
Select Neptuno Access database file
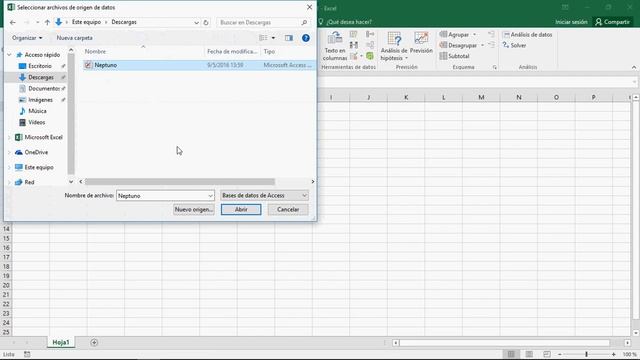[x=199, y=65]
